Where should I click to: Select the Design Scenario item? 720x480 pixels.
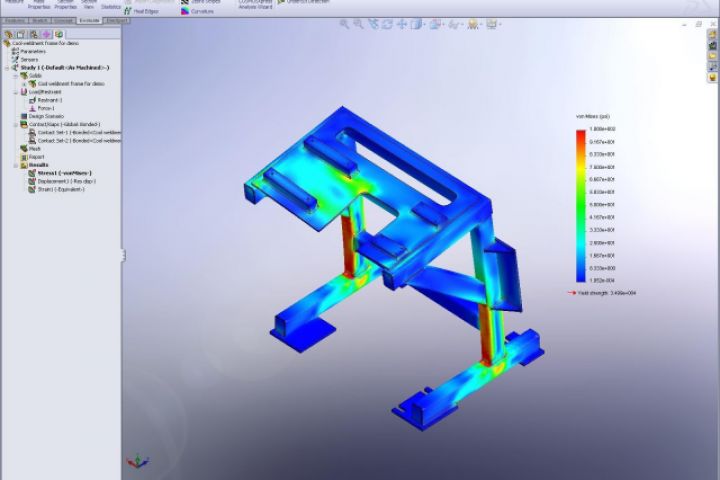pyautogui.click(x=42, y=117)
